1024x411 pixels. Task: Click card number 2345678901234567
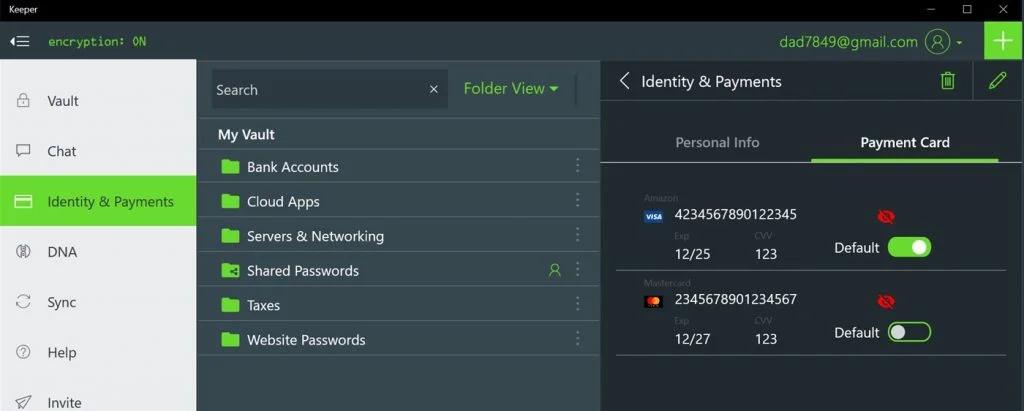tap(735, 299)
